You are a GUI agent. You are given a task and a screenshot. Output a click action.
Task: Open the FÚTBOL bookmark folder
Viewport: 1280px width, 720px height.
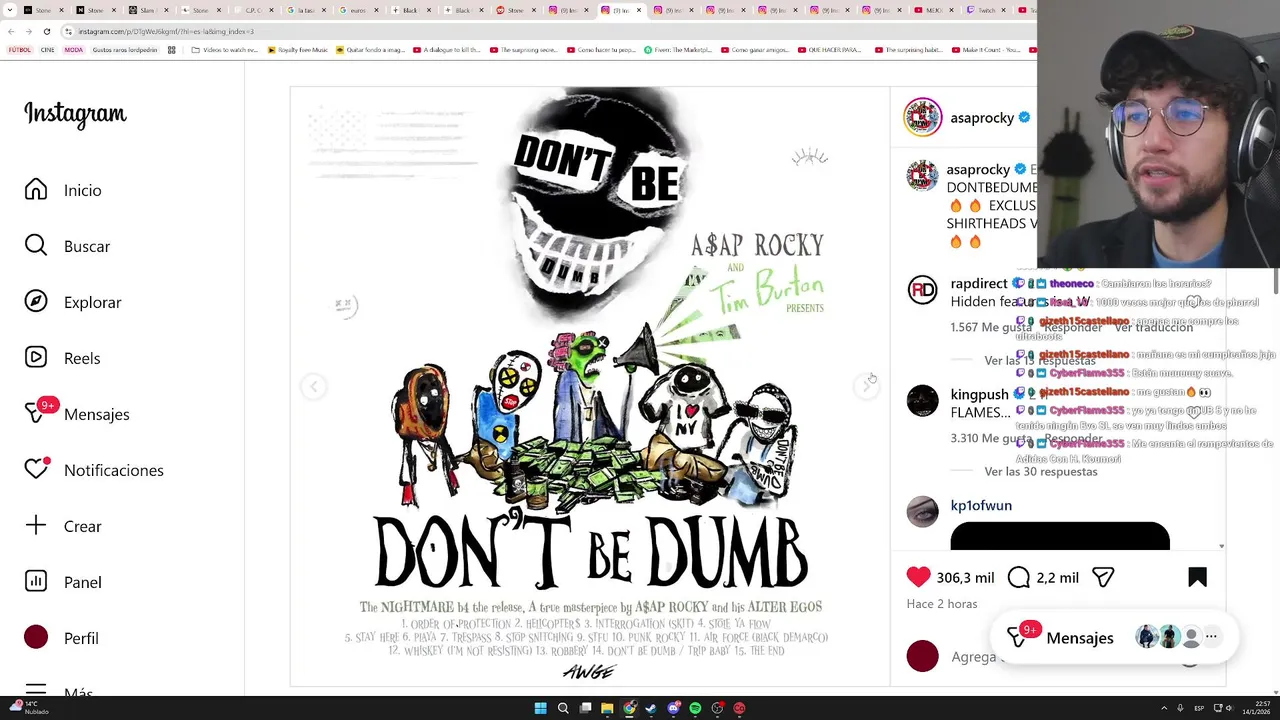(19, 50)
